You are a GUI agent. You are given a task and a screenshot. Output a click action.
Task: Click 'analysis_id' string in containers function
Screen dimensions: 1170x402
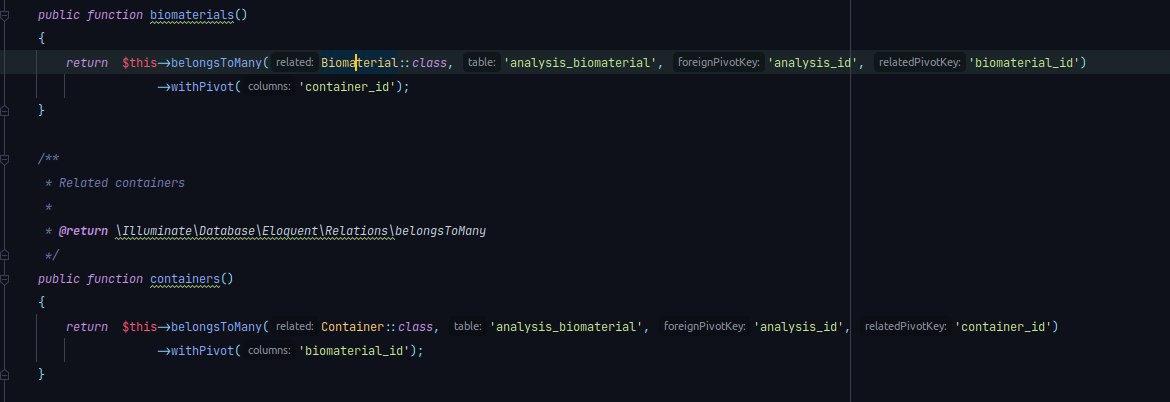point(798,327)
